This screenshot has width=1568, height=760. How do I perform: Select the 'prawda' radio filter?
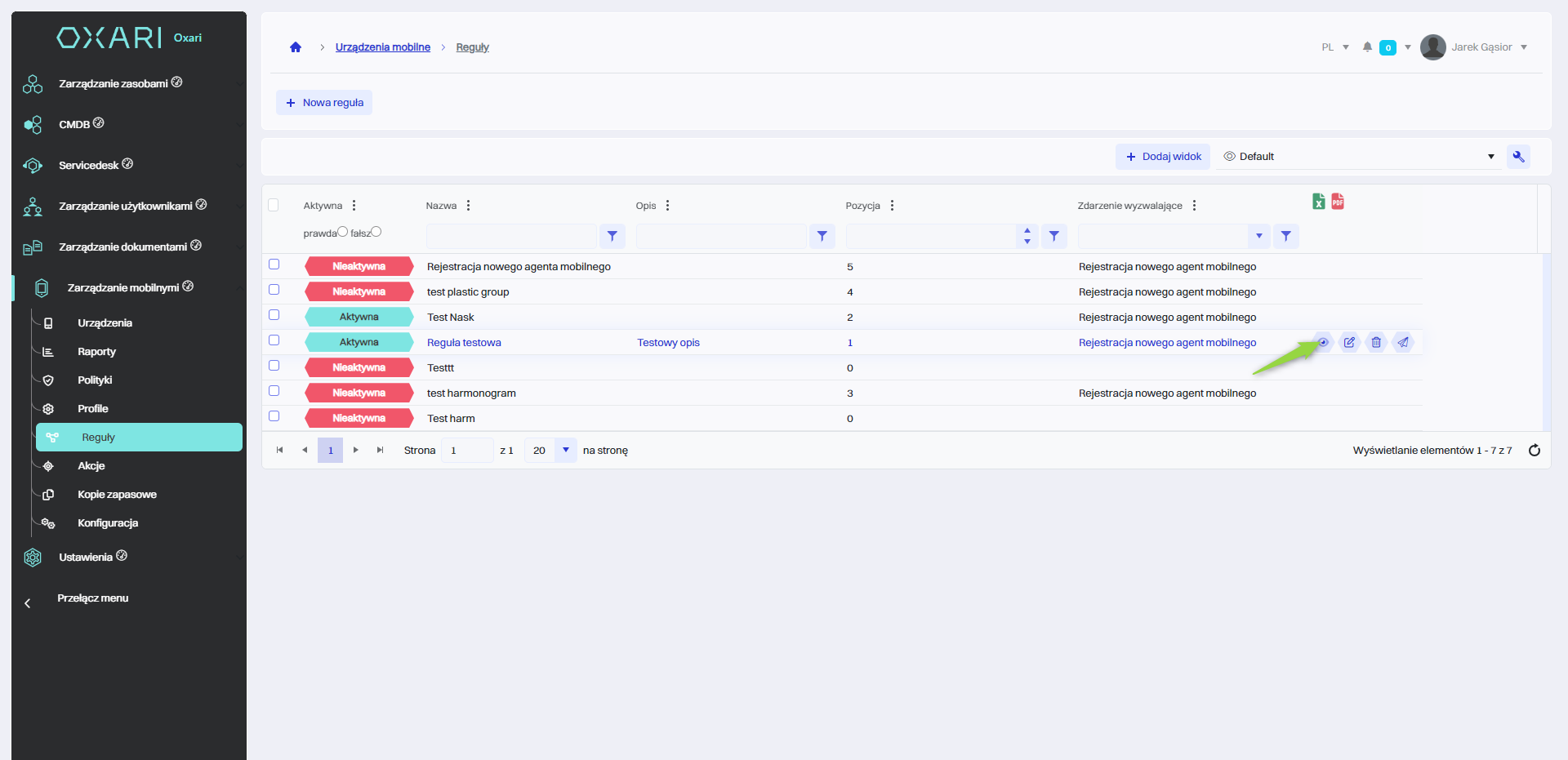point(343,232)
